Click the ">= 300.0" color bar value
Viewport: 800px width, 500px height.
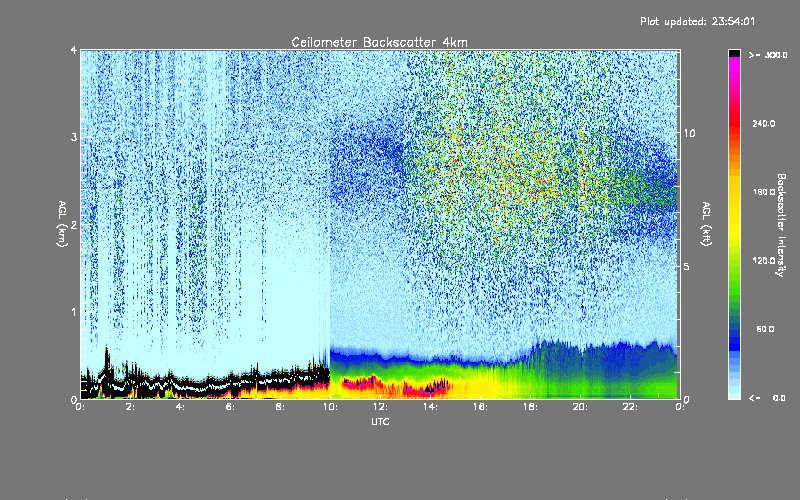[x=768, y=55]
